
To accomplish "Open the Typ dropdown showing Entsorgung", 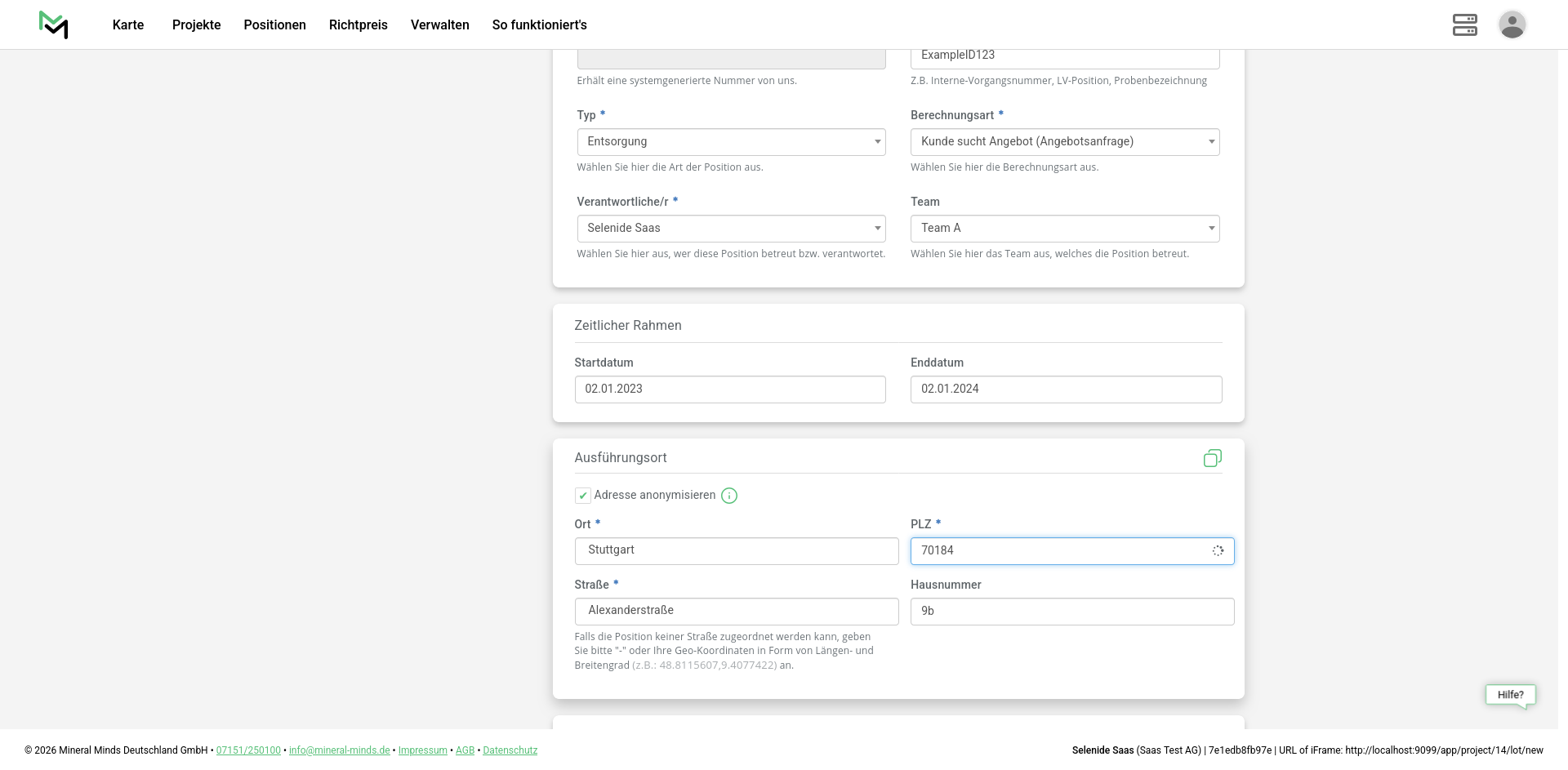I will (x=731, y=142).
